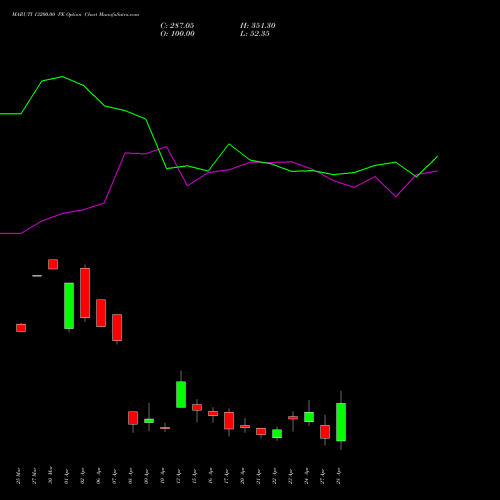Click the green candle for 24 Apr
This screenshot has width=500, height=500.
(309, 417)
